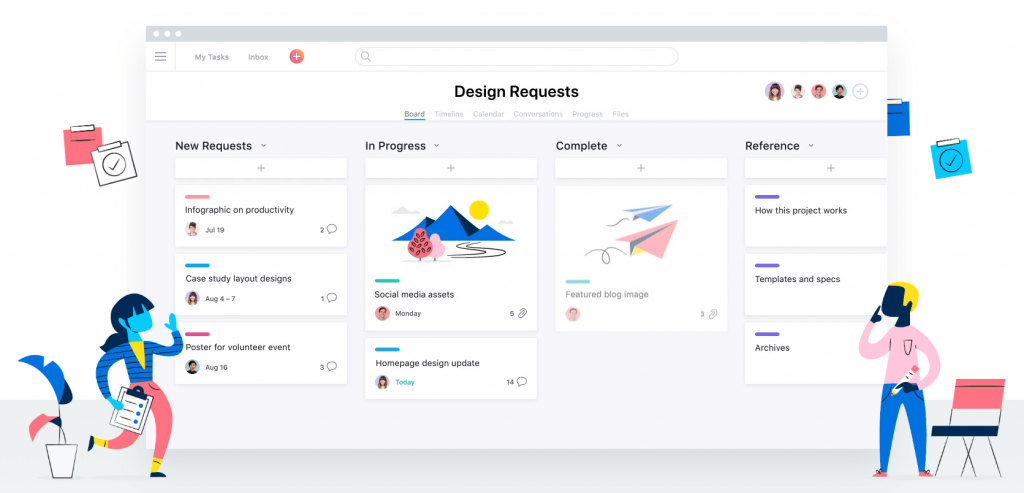
Task: Open the Files tab
Action: pos(620,114)
